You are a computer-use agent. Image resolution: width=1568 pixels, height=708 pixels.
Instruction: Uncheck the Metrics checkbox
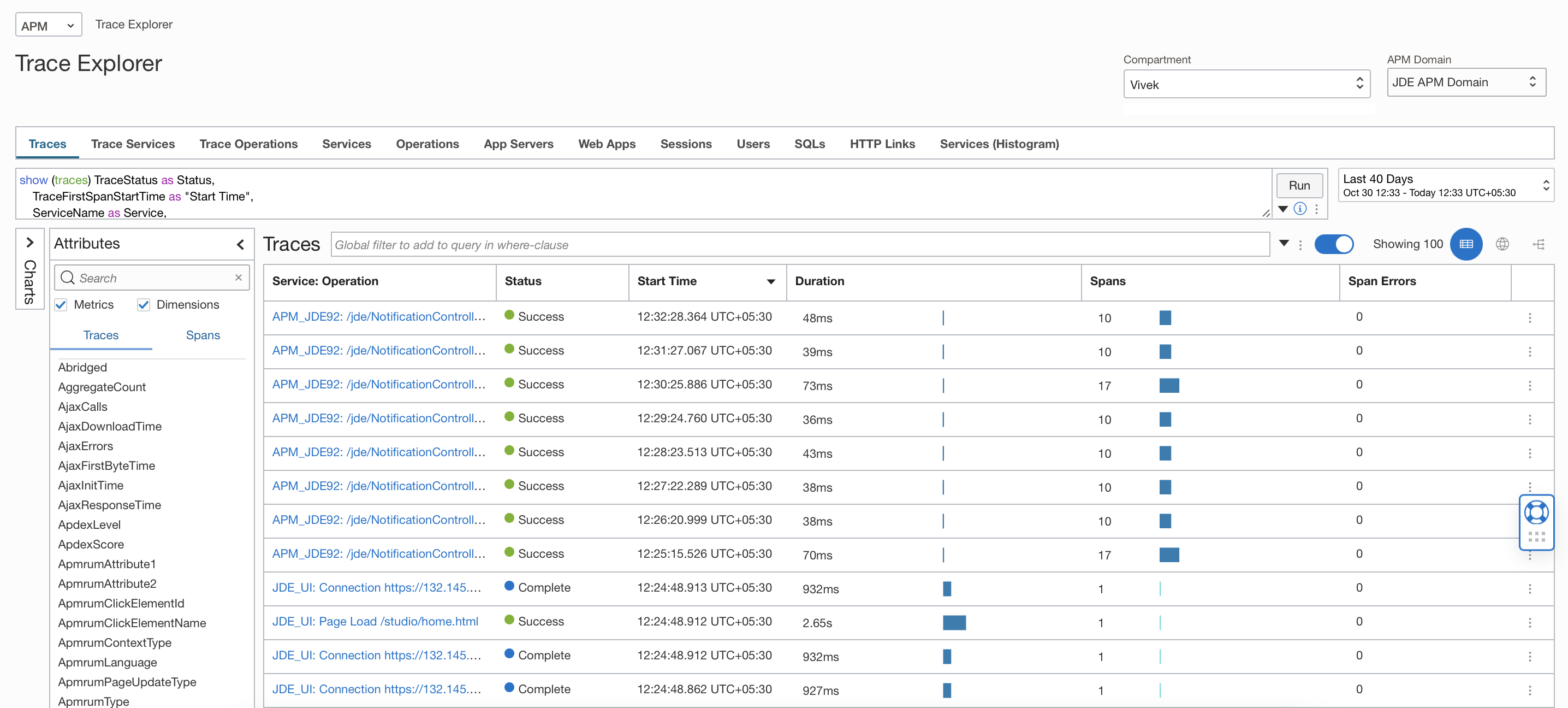[x=61, y=305]
